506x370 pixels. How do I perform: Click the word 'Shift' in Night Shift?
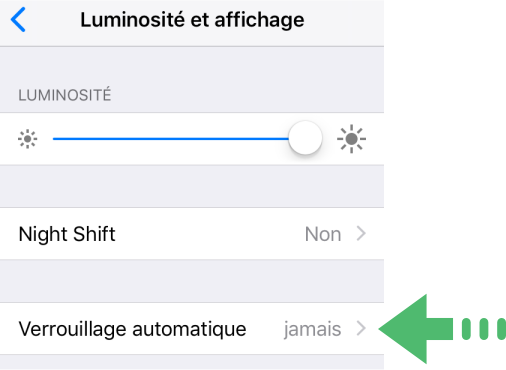coord(94,234)
